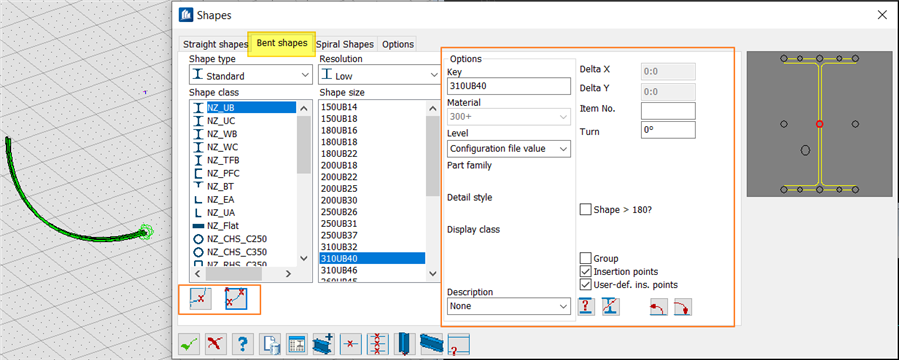Click Shape class vertical scrollbar up arrow
Image resolution: width=899 pixels, height=360 pixels.
(x=304, y=107)
